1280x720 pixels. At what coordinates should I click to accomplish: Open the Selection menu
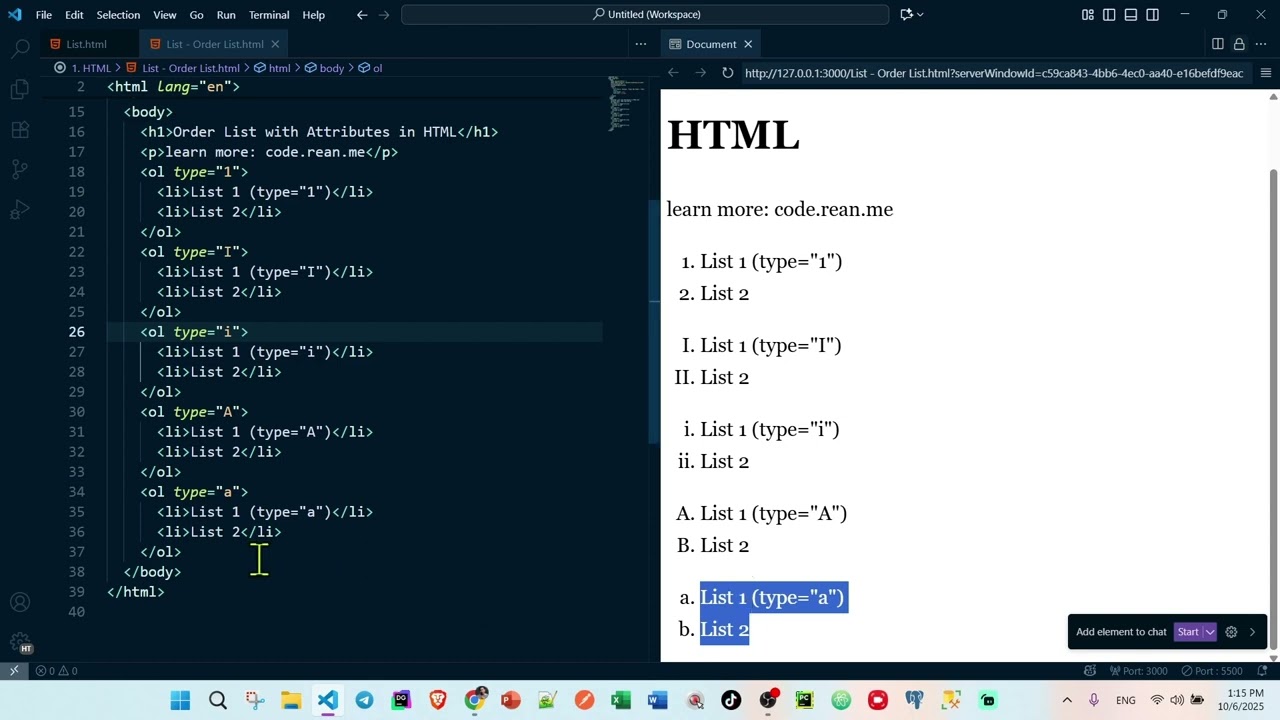(x=118, y=15)
